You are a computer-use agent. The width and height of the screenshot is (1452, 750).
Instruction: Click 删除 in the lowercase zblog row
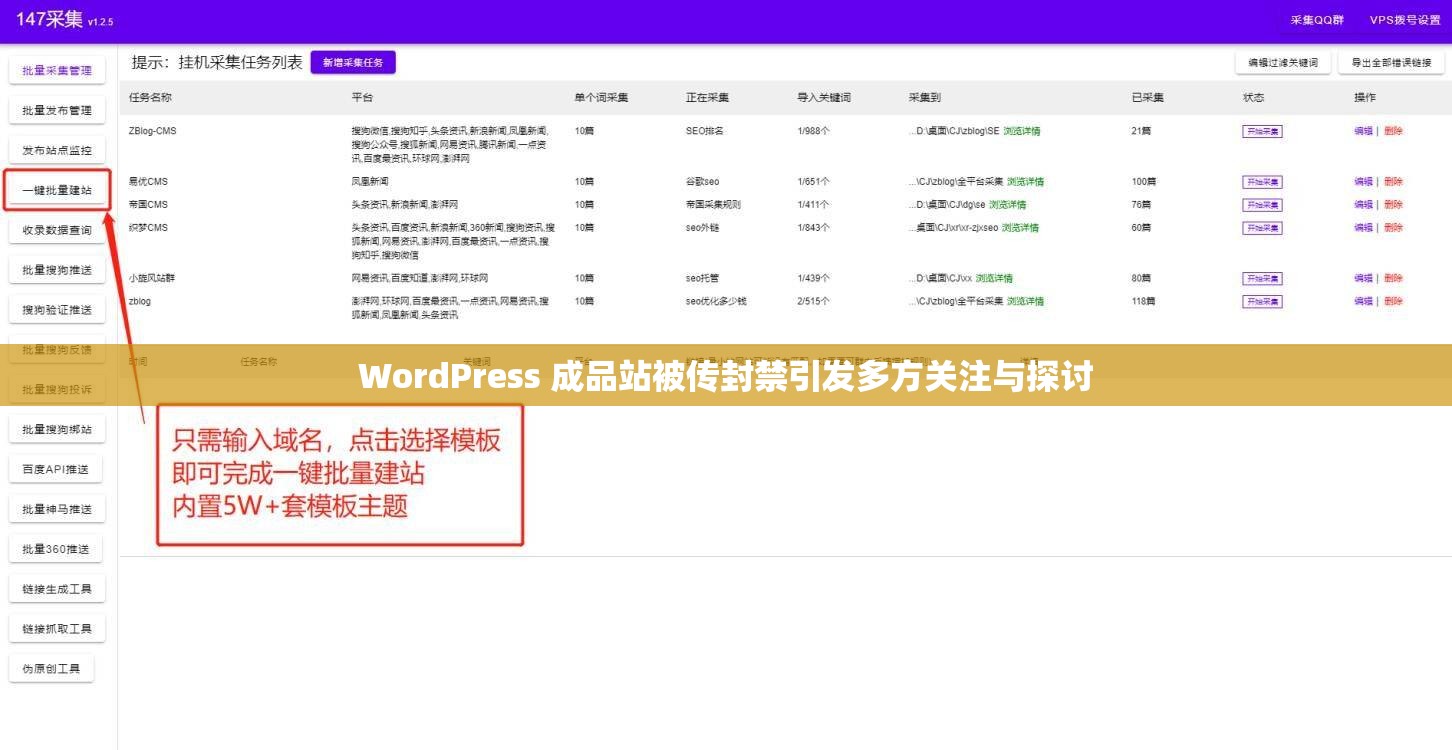[1393, 301]
